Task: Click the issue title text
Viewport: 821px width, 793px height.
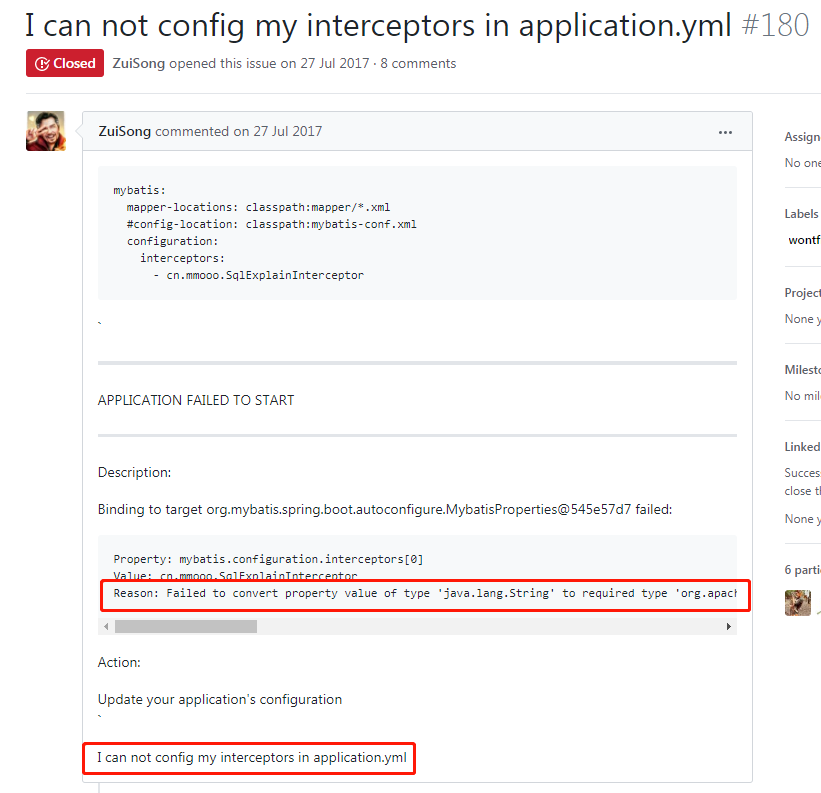Action: click(x=378, y=25)
